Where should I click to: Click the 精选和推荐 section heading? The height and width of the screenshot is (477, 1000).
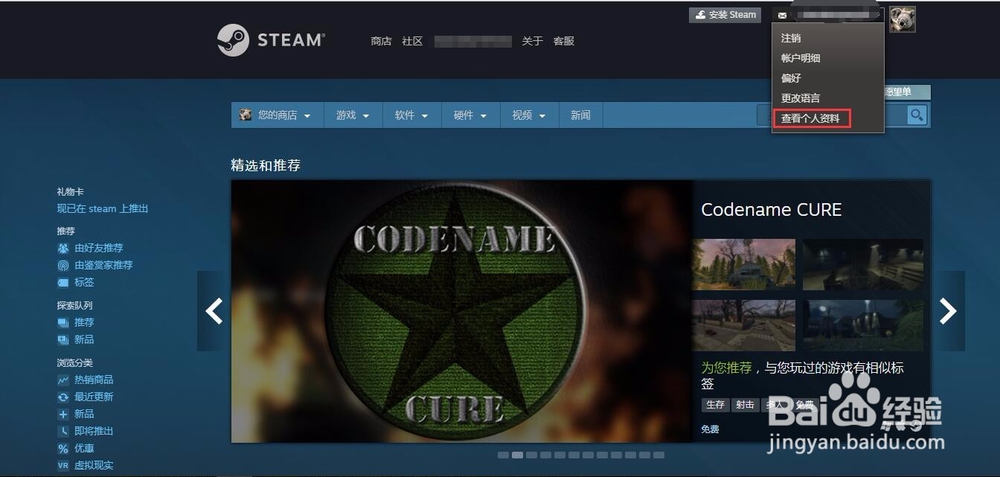click(x=265, y=165)
